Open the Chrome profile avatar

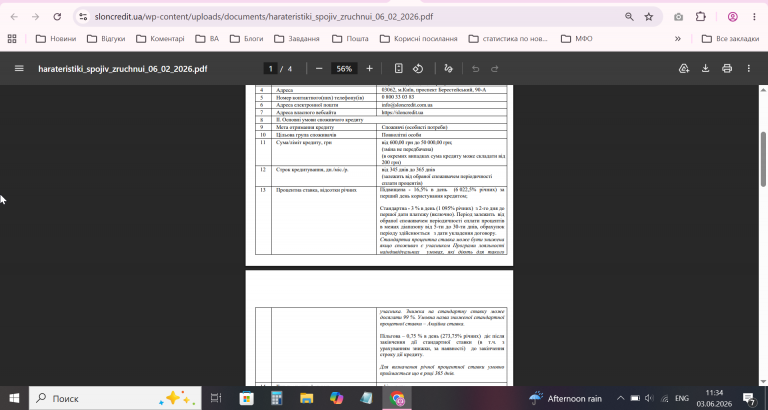coord(733,17)
